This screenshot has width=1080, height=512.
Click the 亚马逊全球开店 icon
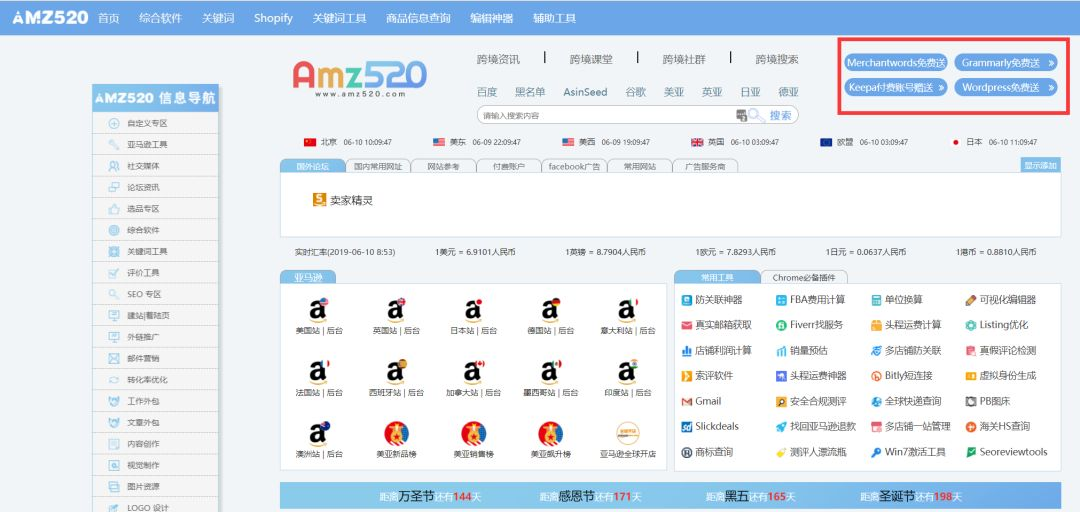click(x=627, y=433)
